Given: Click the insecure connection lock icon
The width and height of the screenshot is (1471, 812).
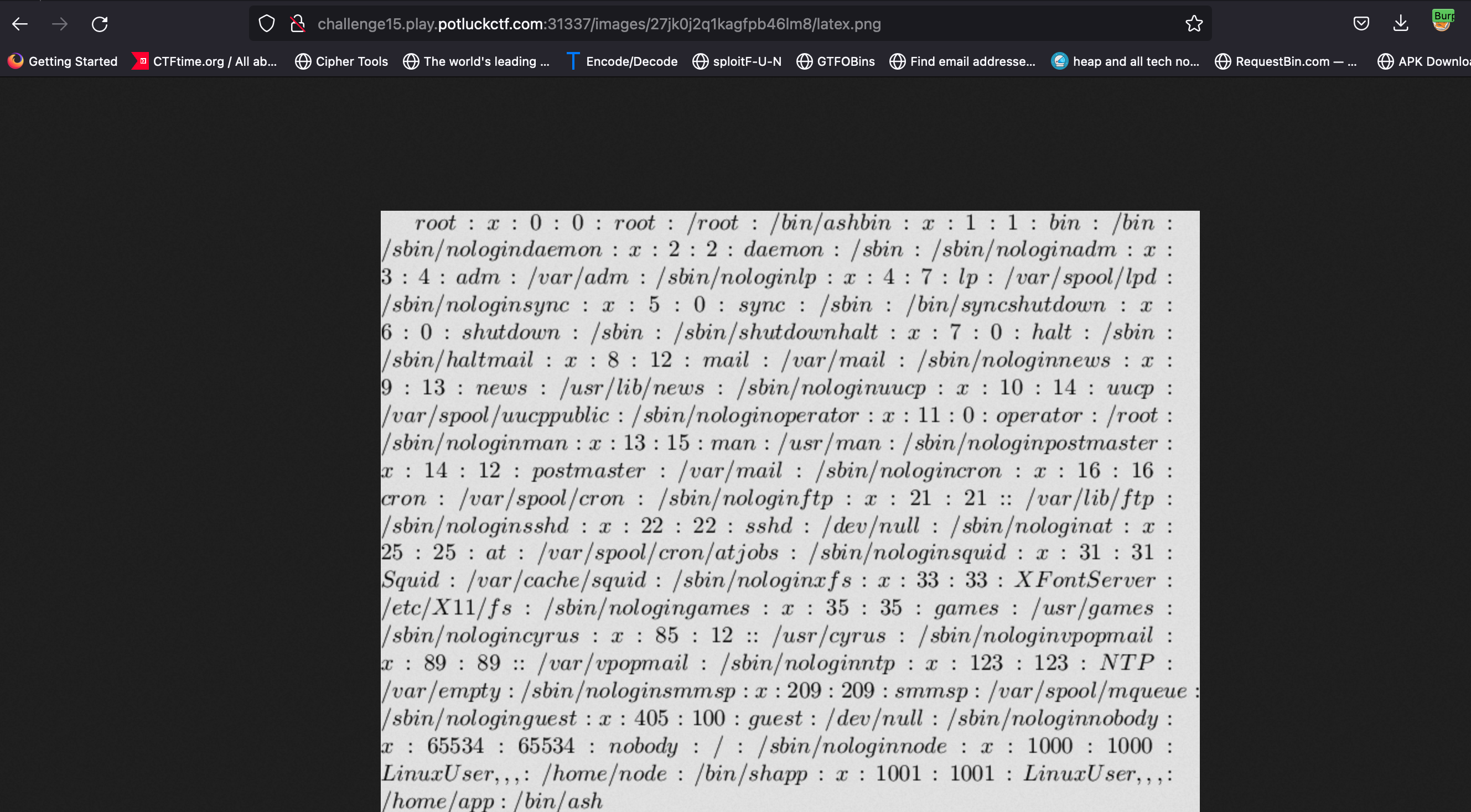Looking at the screenshot, I should click(298, 24).
